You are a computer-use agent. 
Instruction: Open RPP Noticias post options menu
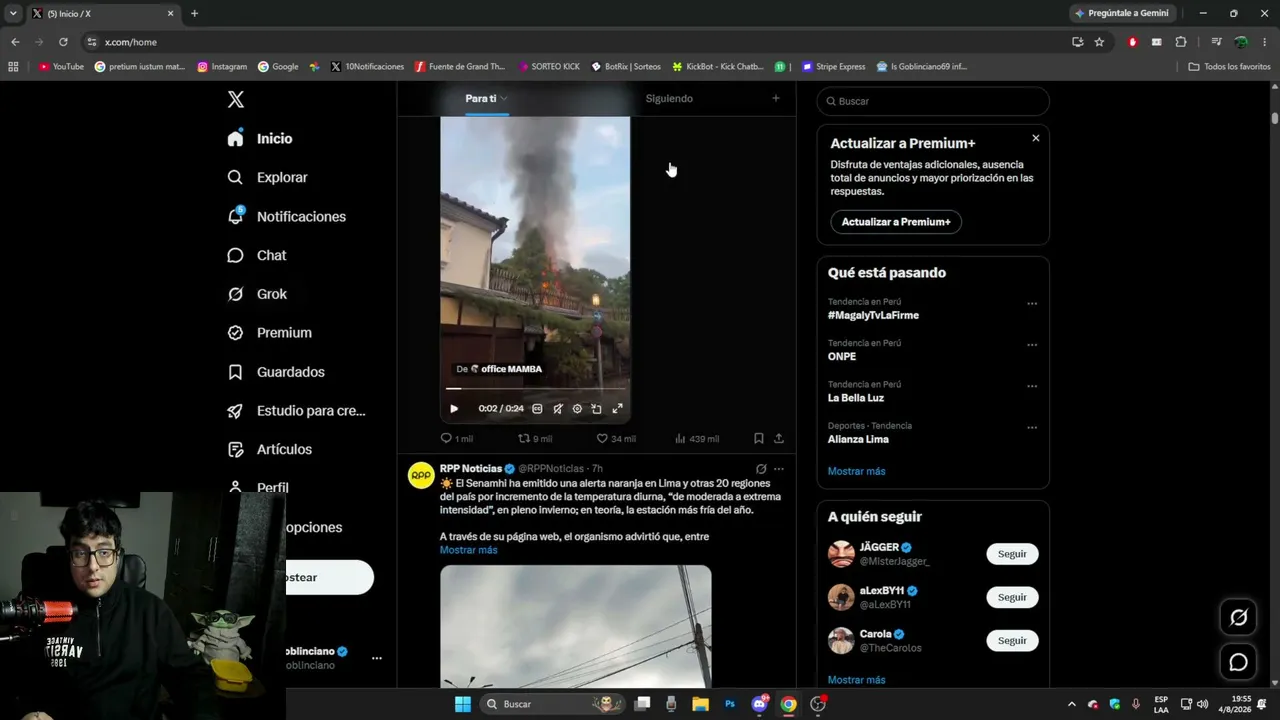coord(779,469)
